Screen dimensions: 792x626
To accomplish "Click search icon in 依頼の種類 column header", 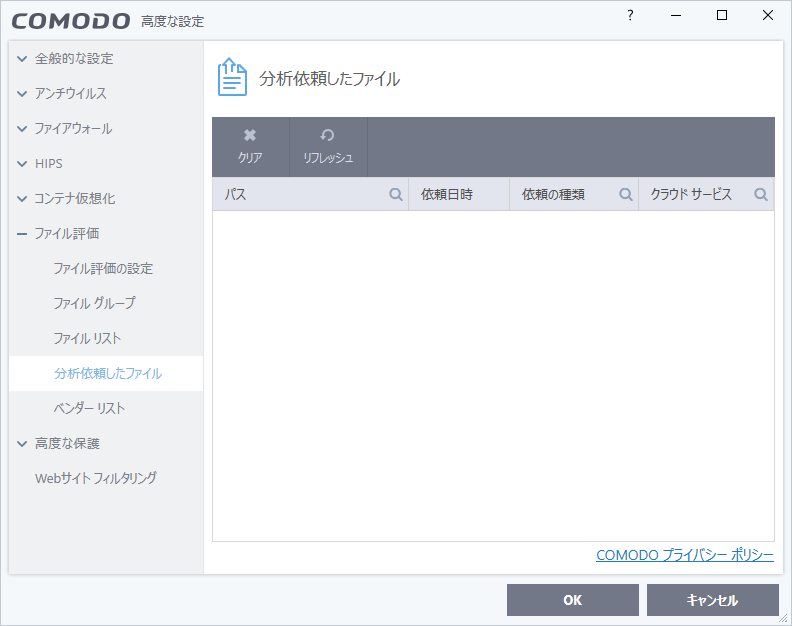I will point(626,195).
